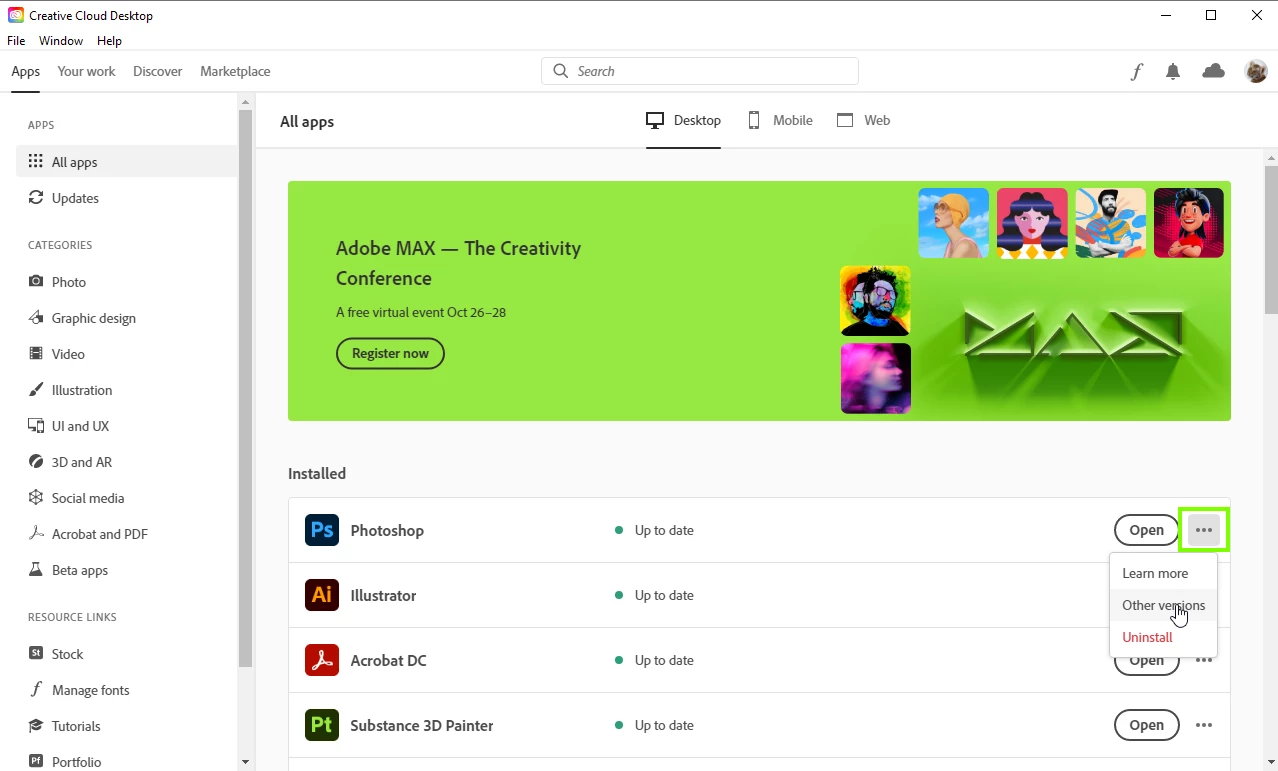Viewport: 1278px width, 771px height.
Task: Click the red cartoon character thumbnail
Action: click(1189, 223)
